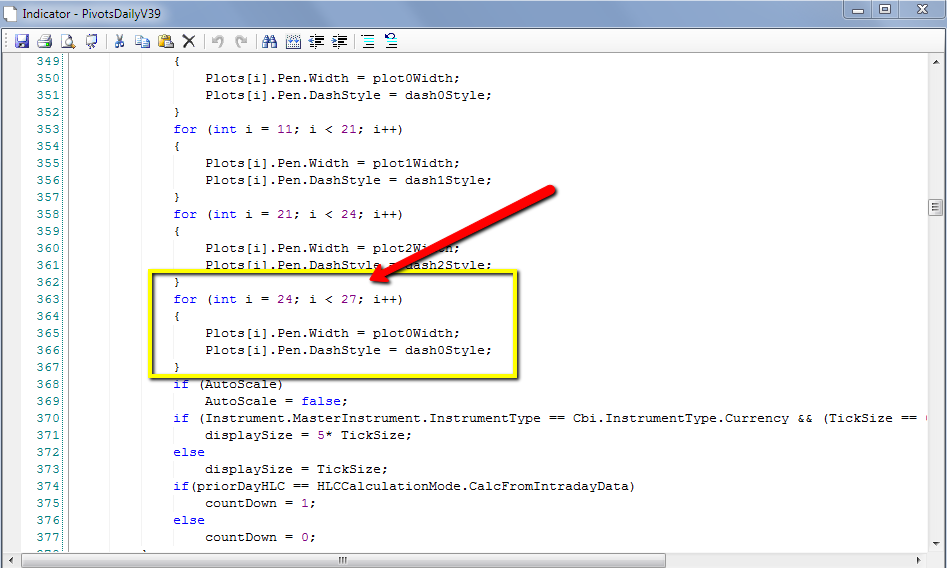Click the horizontal scrollbar thumb
The image size is (947, 568).
pos(343,560)
